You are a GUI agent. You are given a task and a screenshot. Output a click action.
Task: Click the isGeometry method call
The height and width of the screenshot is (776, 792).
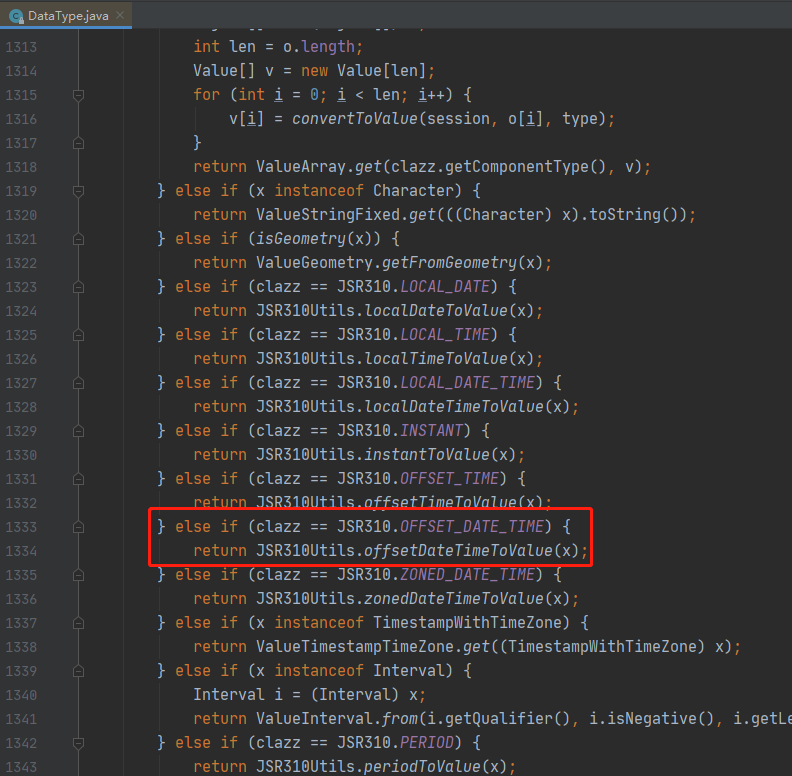(x=301, y=238)
